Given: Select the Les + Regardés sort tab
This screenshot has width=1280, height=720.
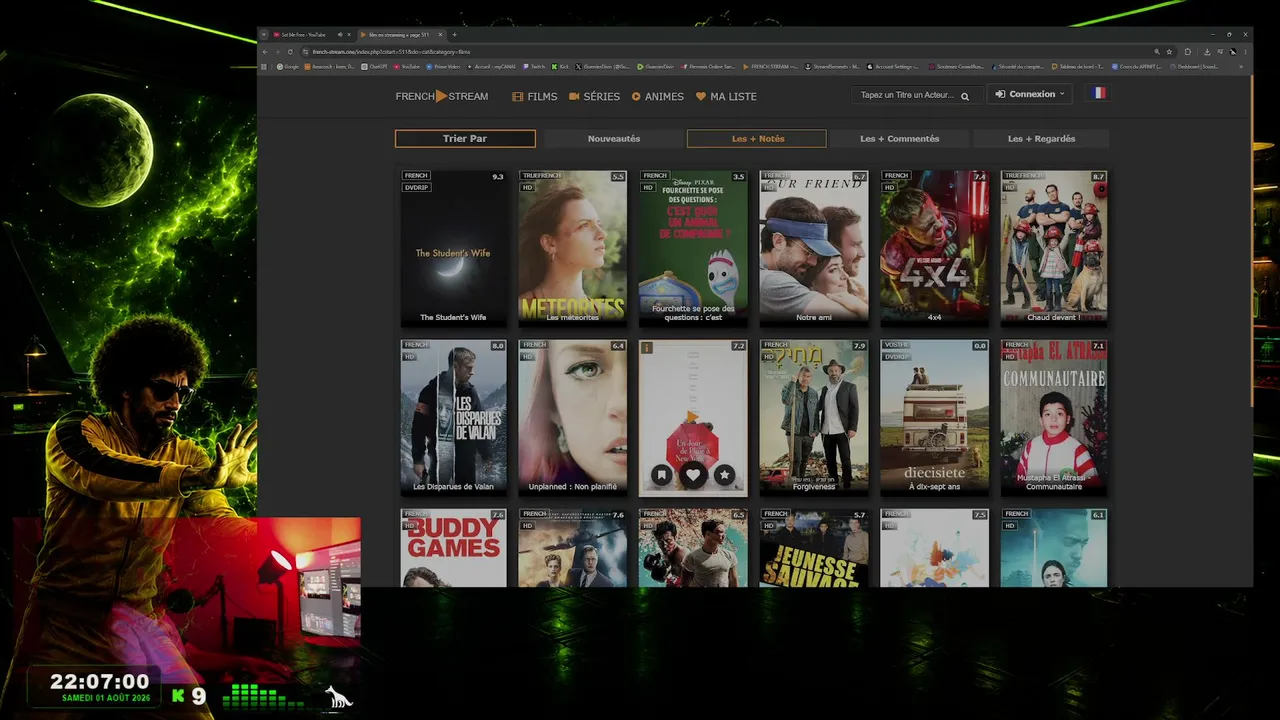Looking at the screenshot, I should click(1041, 139).
